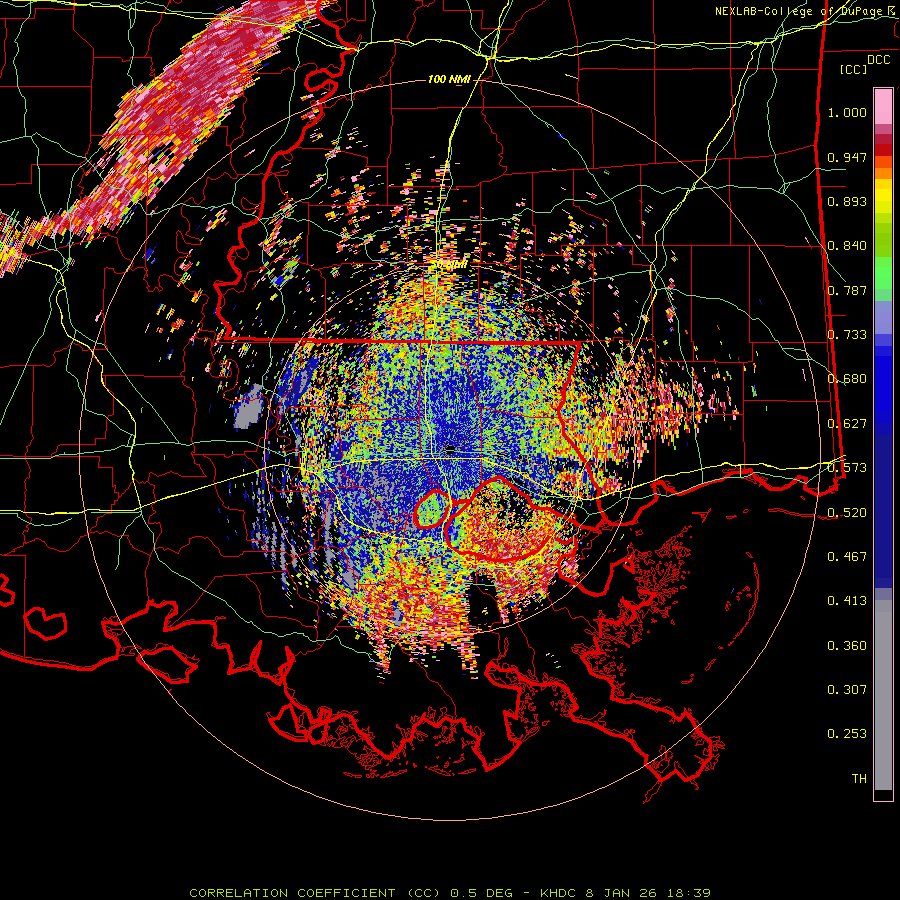The image size is (900, 900).
Task: Click the CORRELATION COEFFICIENT (CC) caption text
Action: point(315,893)
